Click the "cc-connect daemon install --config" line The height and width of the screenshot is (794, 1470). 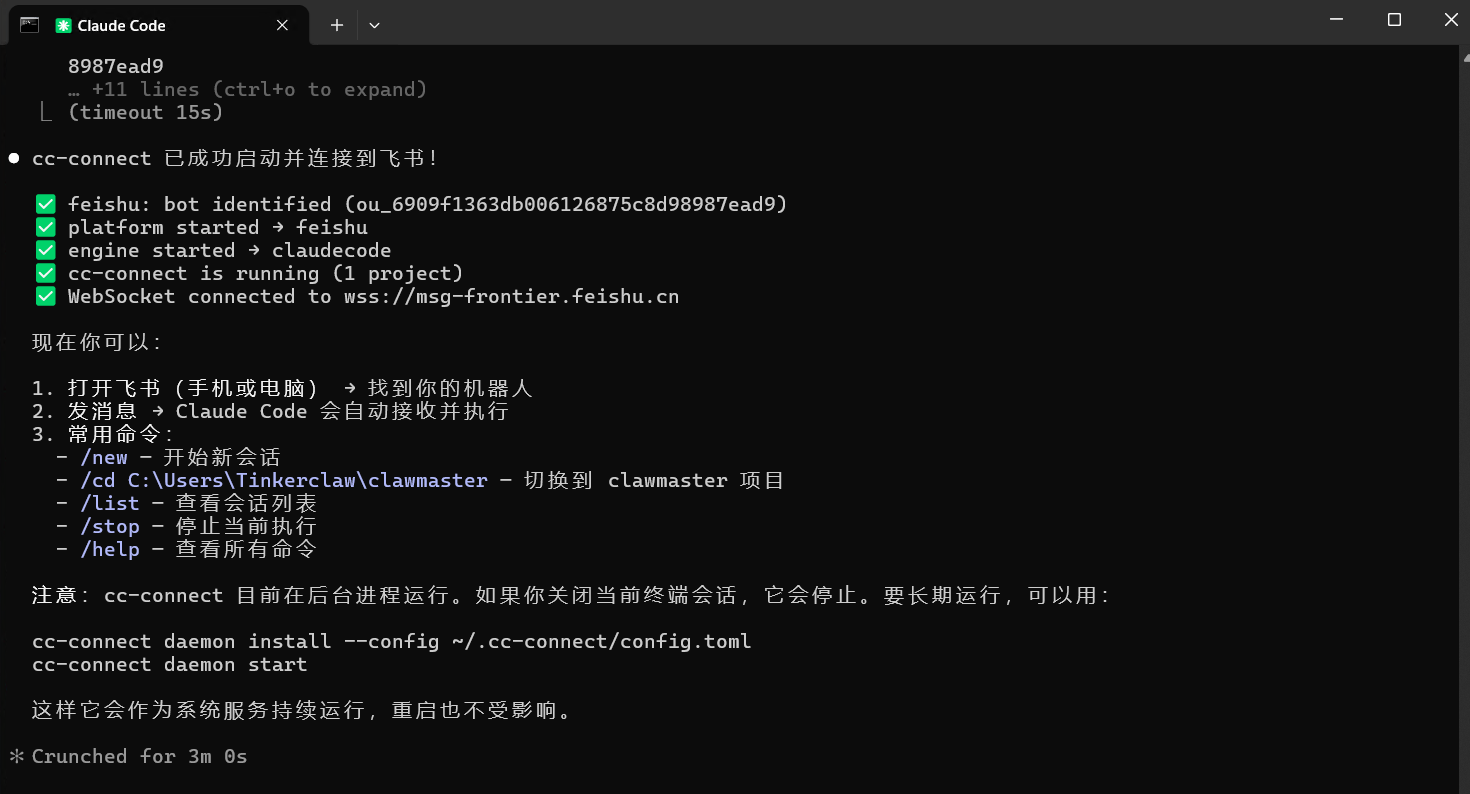coord(391,642)
